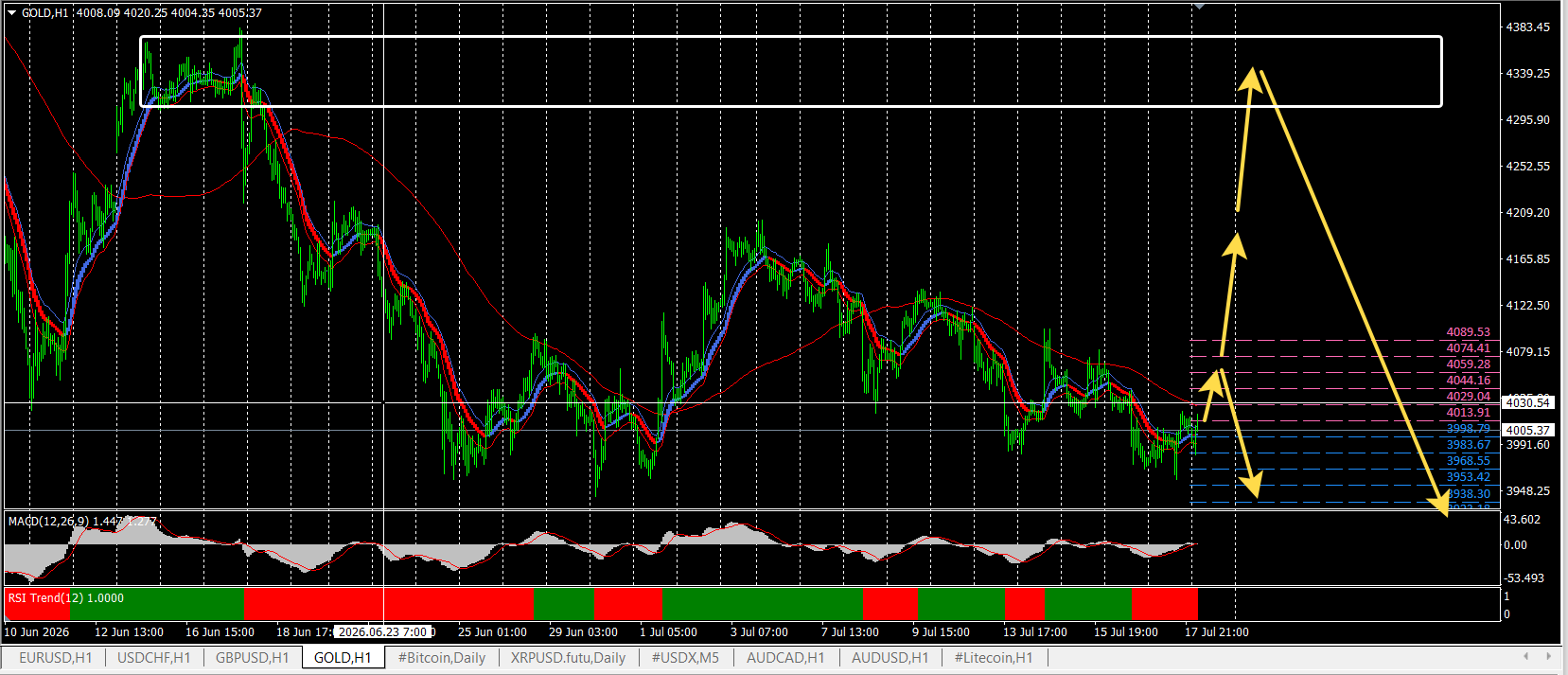Click the RSI Trend(12) indicator label
The image size is (1568, 675).
coord(65,598)
